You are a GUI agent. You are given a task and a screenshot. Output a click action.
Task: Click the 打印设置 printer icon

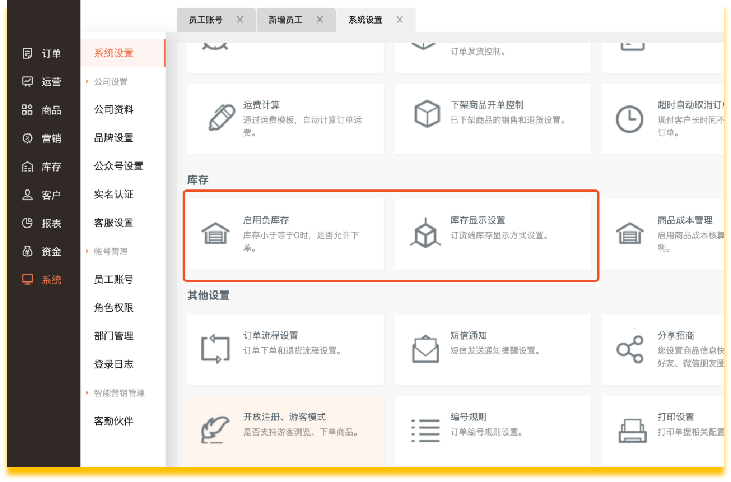(x=631, y=431)
